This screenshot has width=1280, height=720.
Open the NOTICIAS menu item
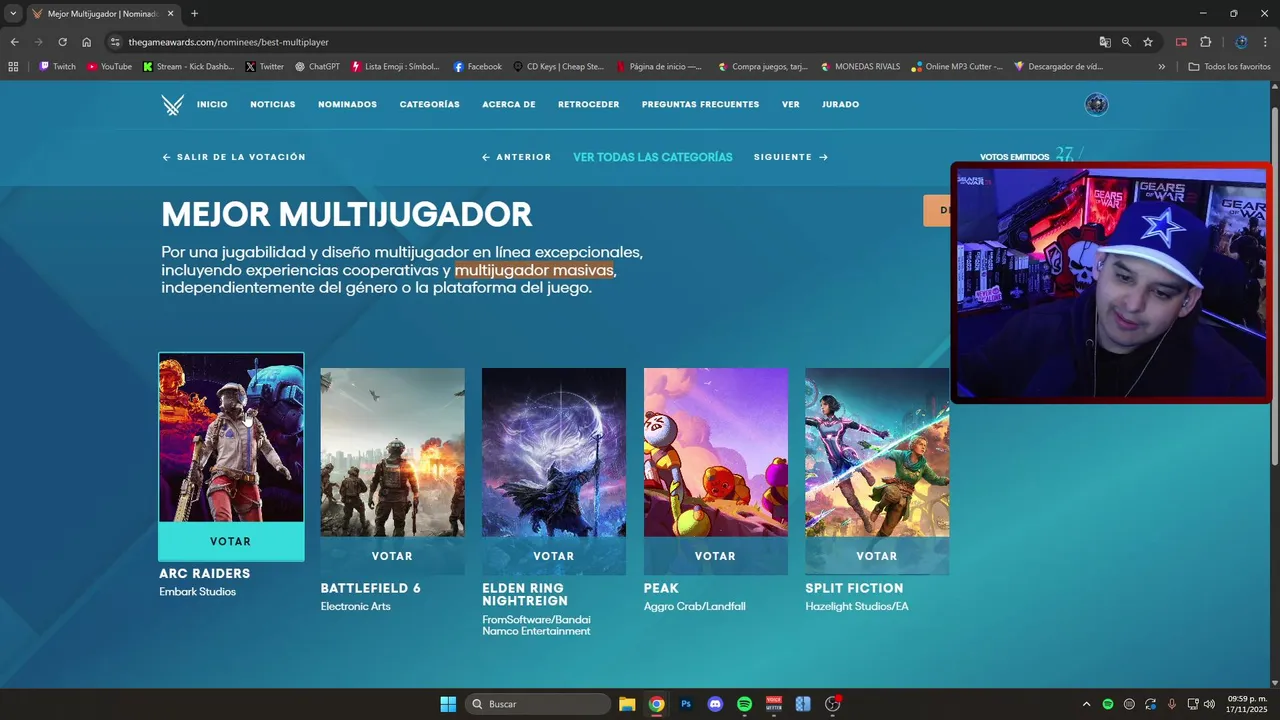tap(273, 105)
